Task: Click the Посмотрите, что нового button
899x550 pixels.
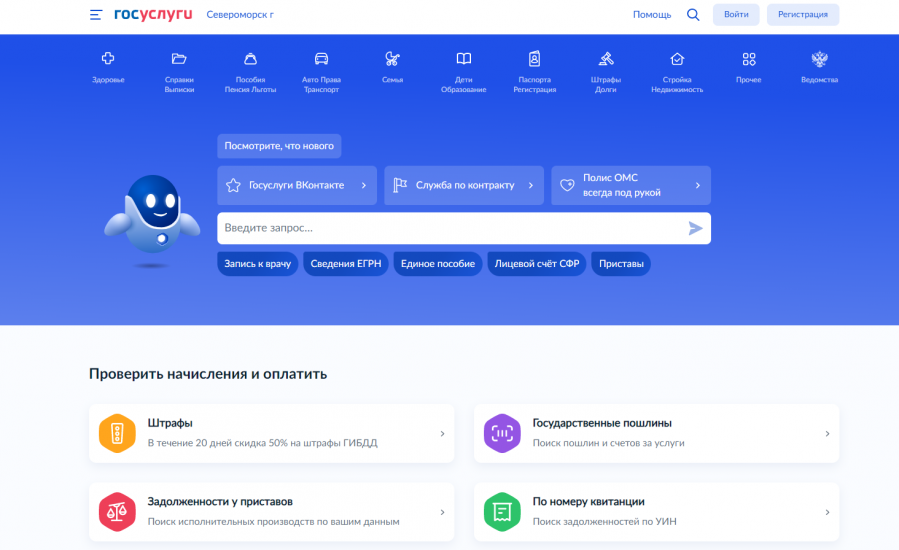Action: [279, 146]
